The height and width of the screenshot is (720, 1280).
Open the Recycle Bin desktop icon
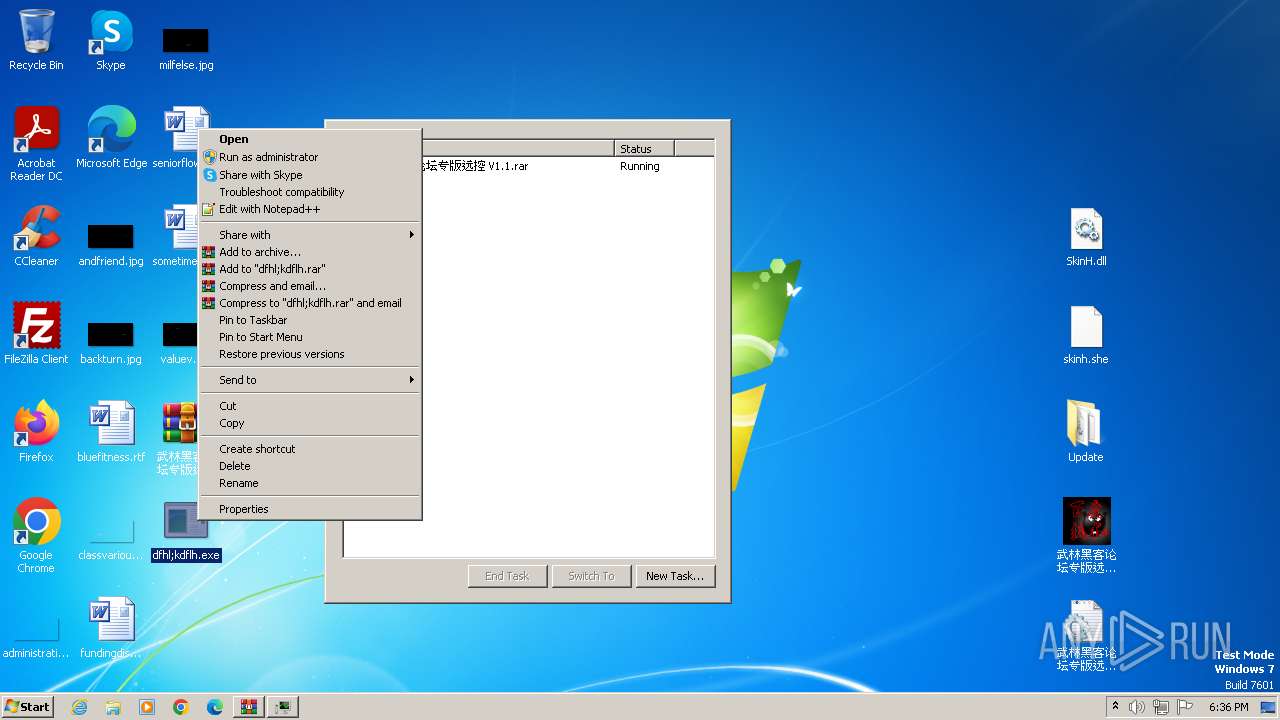click(36, 40)
